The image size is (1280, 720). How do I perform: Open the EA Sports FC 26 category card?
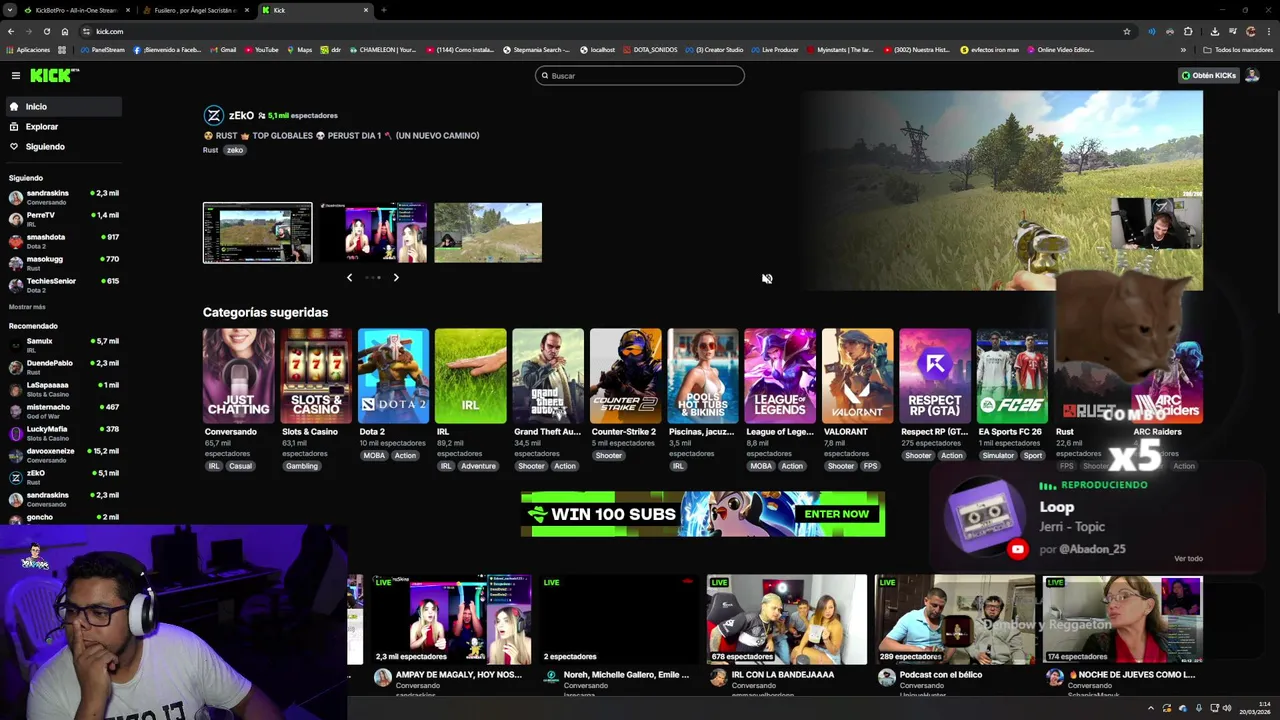tap(1012, 376)
